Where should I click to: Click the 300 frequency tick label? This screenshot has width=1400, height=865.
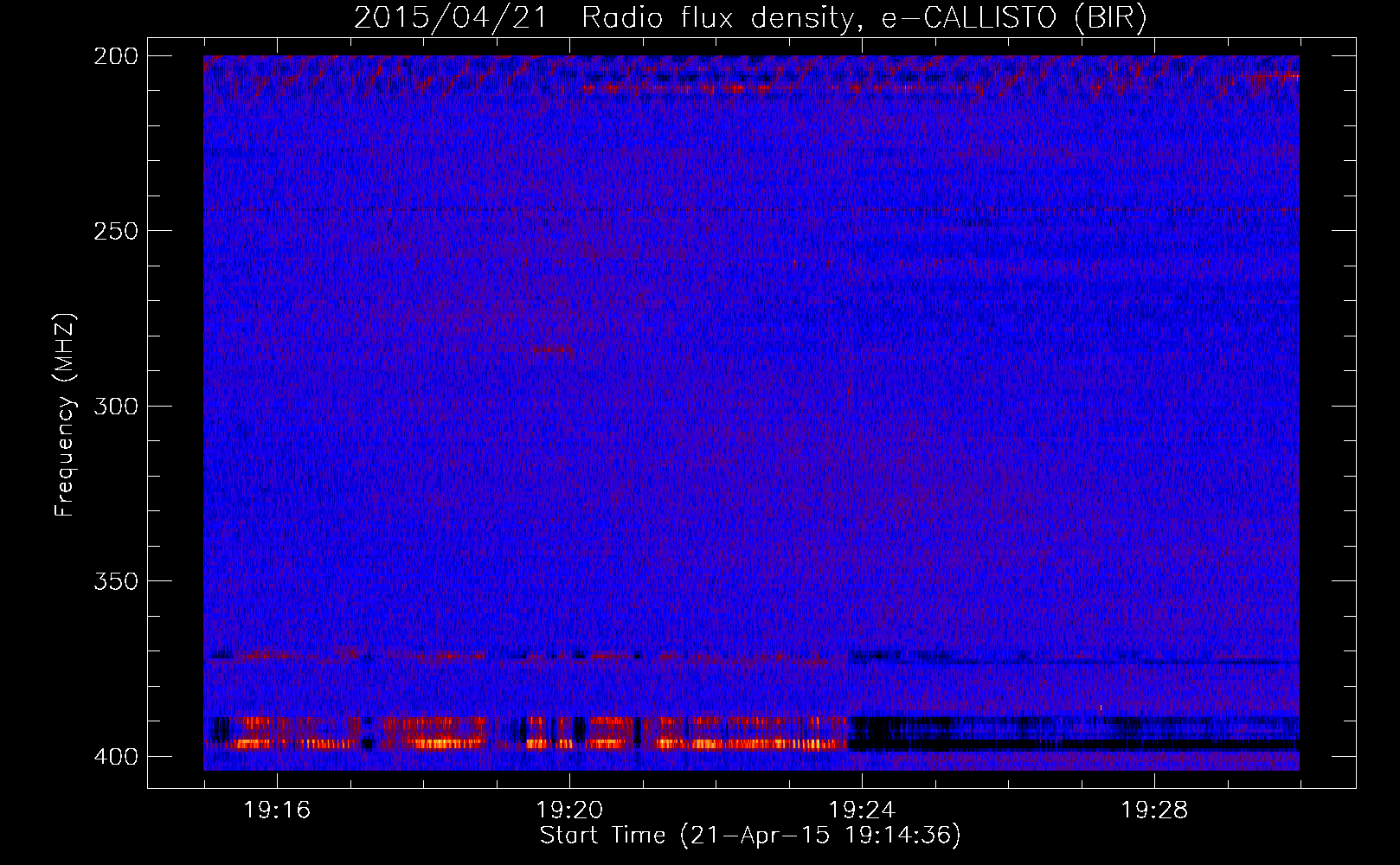[115, 406]
